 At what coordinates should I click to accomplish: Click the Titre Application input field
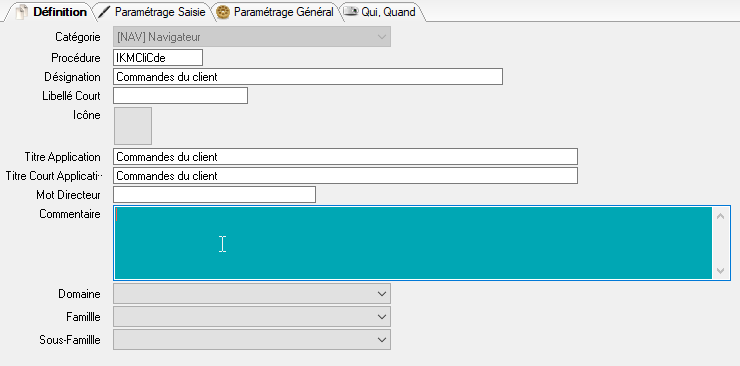(x=345, y=157)
